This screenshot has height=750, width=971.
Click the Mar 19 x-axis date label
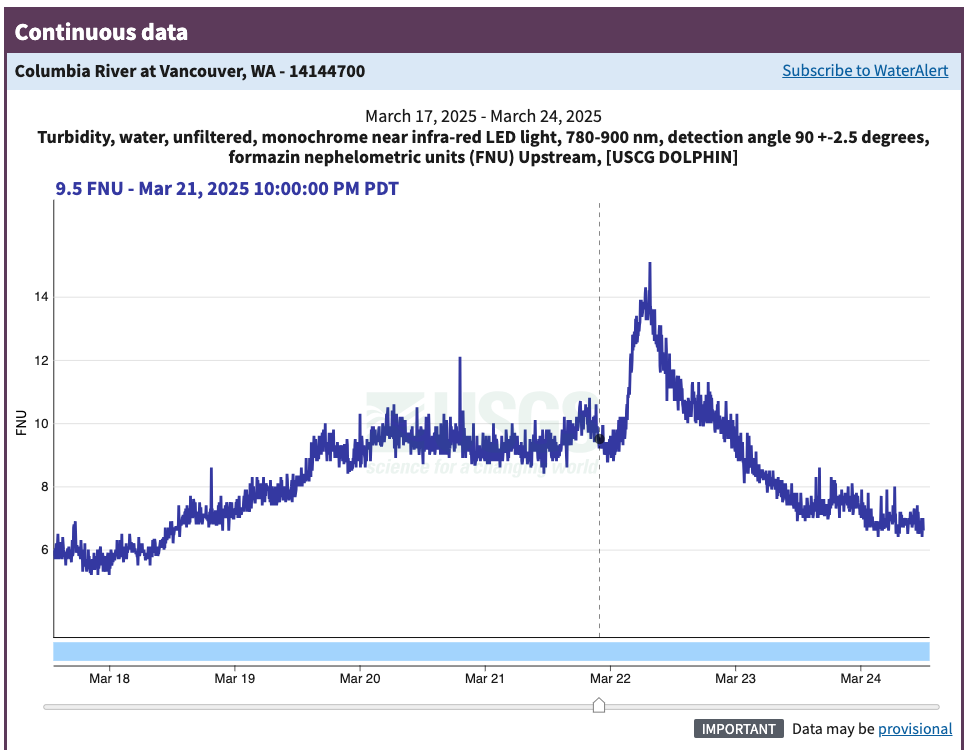click(x=234, y=678)
